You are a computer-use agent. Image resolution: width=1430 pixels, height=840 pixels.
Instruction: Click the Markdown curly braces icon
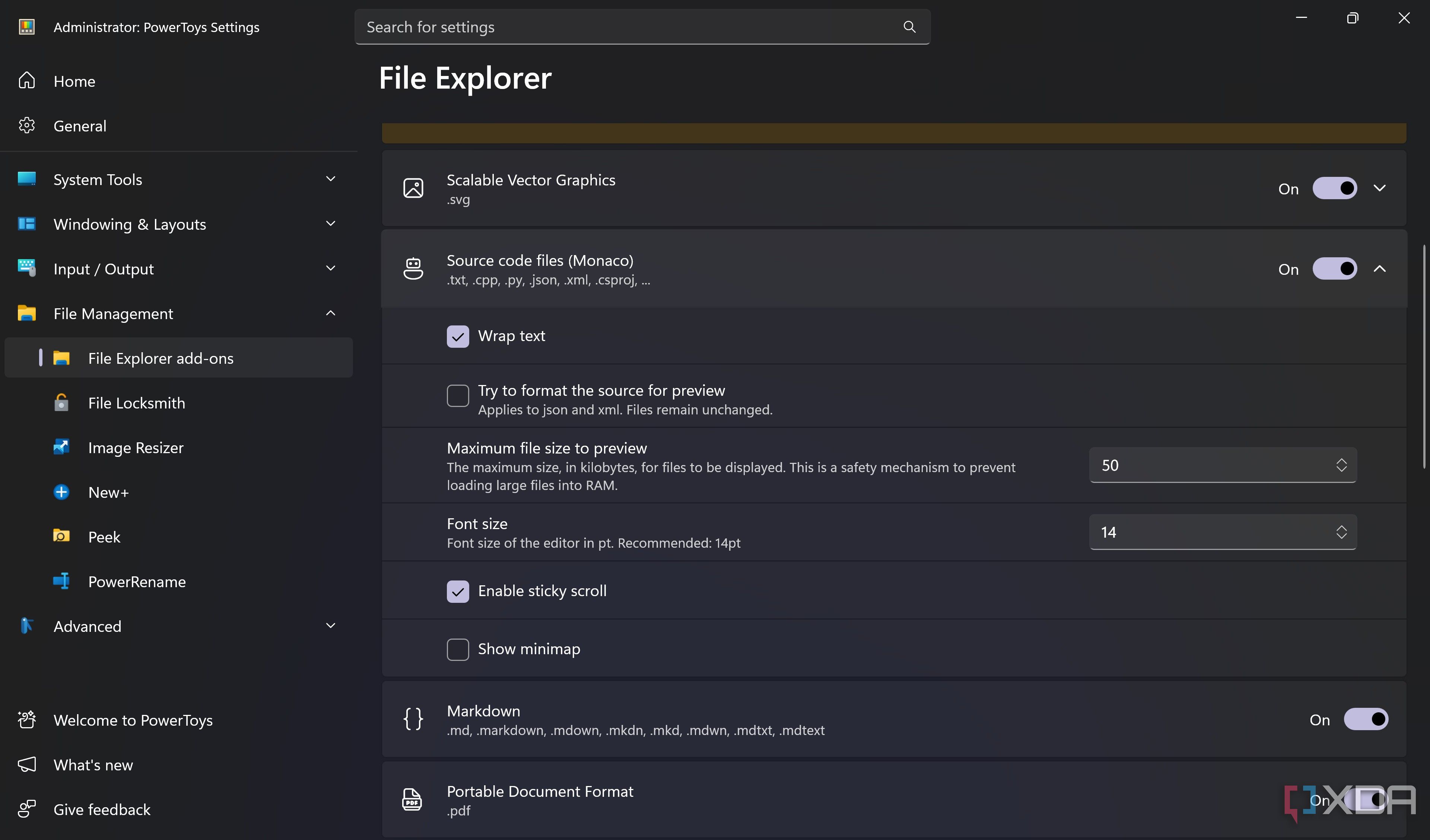(413, 719)
